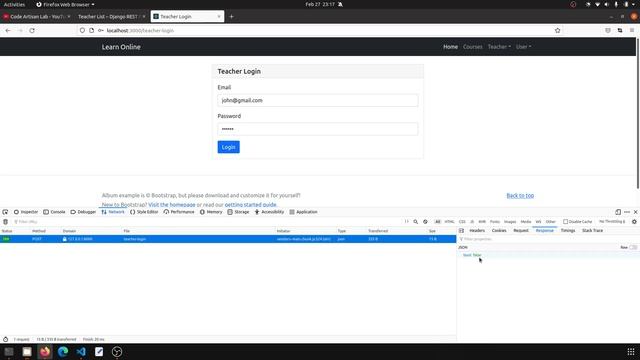Open Firefox Web Browser app menu
This screenshot has width=640, height=360.
coord(65,4)
